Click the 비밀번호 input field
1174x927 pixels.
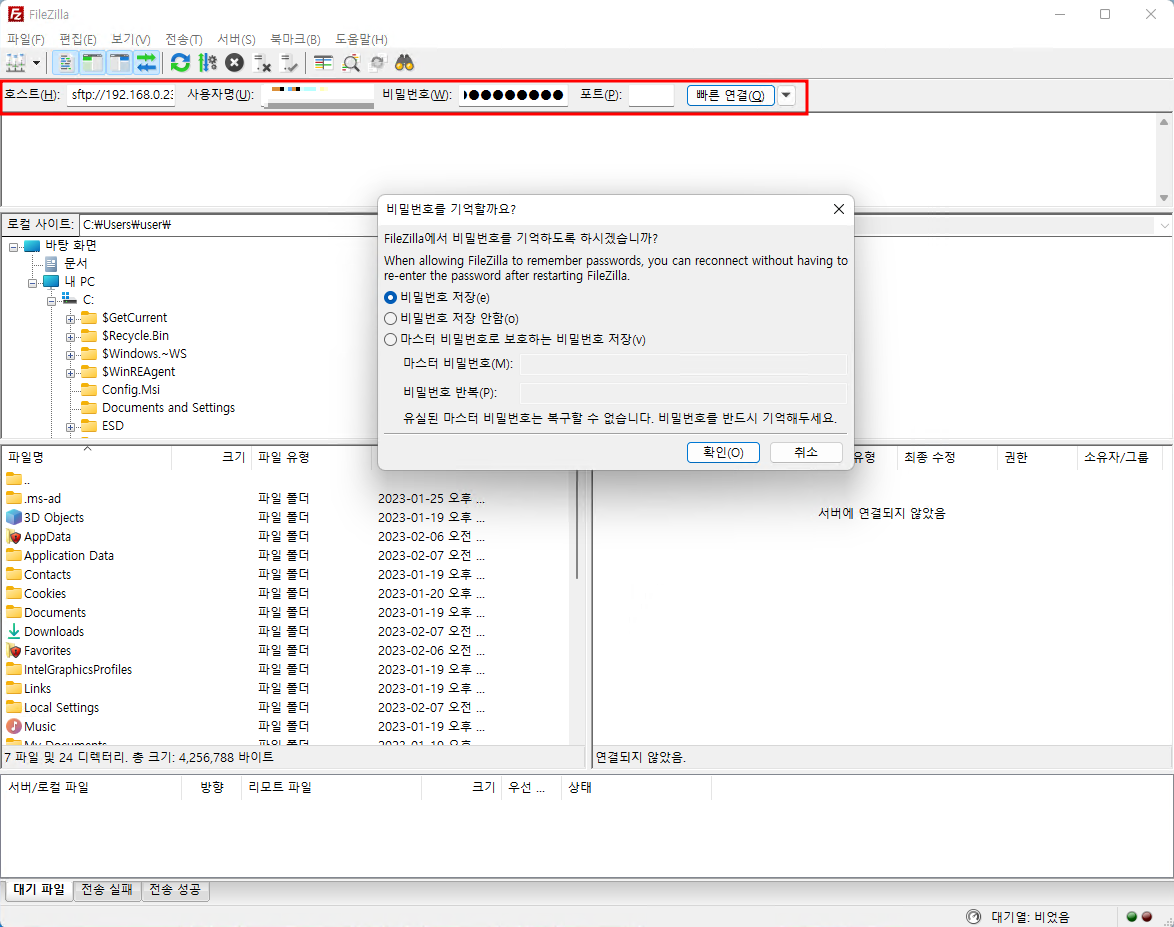[514, 95]
